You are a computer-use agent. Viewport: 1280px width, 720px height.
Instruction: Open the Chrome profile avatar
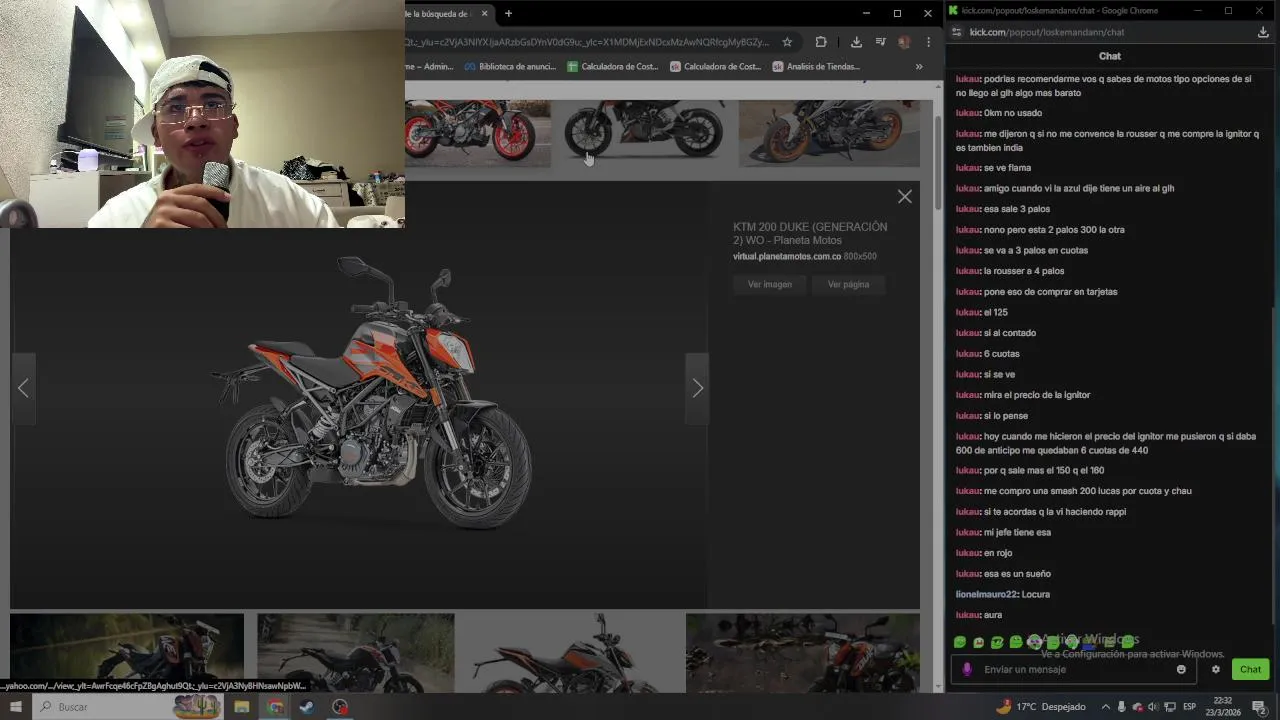(x=904, y=42)
